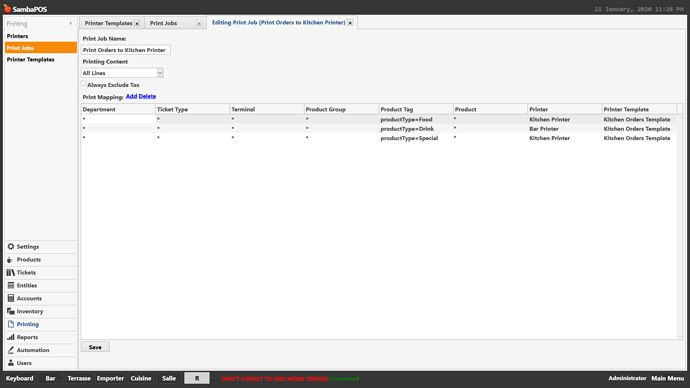Select Print Jobs in the sidebar
Image resolution: width=690 pixels, height=388 pixels.
tap(40, 48)
